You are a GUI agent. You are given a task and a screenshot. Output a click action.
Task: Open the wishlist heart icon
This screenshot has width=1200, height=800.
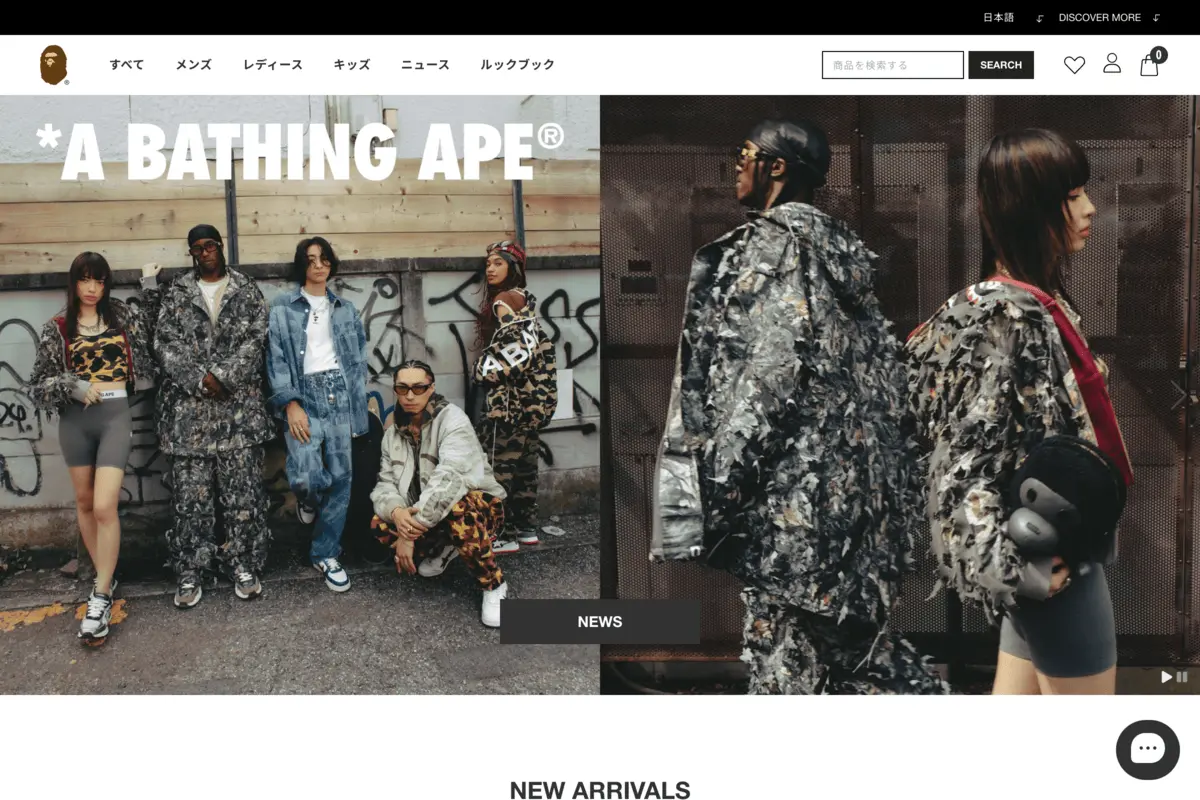(x=1074, y=65)
